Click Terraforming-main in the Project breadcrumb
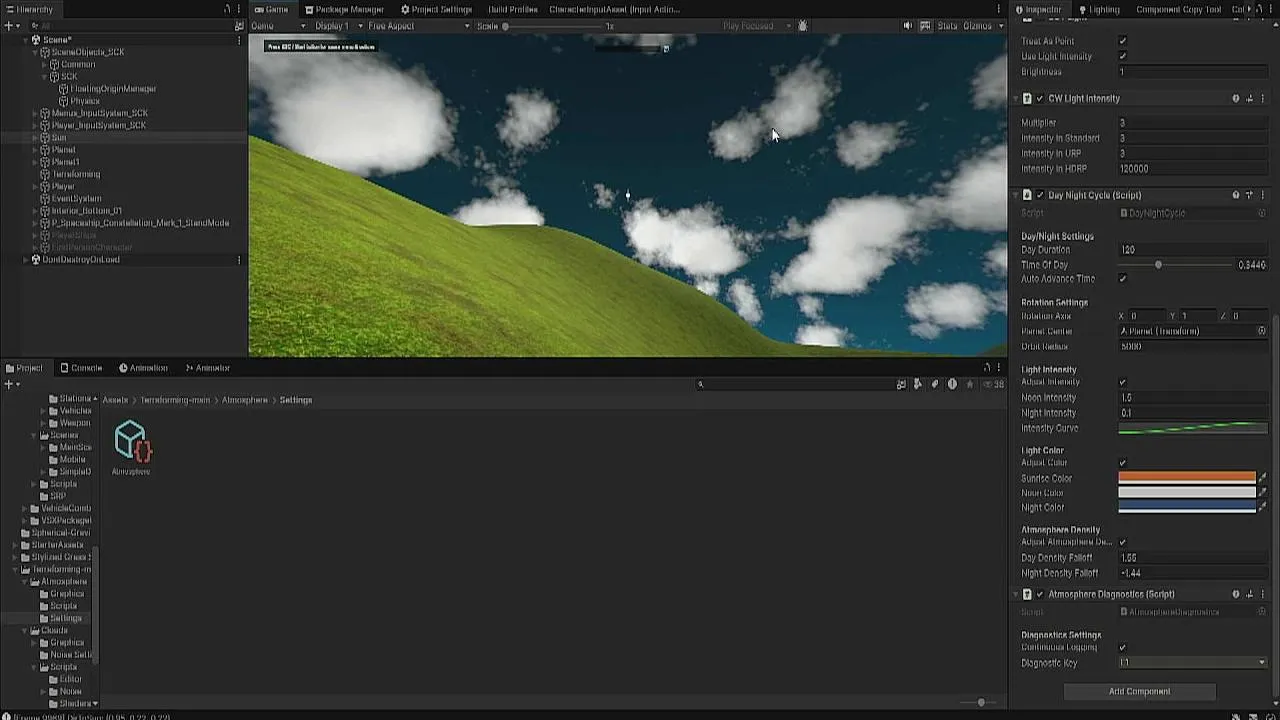Image resolution: width=1280 pixels, height=720 pixels. click(x=175, y=400)
